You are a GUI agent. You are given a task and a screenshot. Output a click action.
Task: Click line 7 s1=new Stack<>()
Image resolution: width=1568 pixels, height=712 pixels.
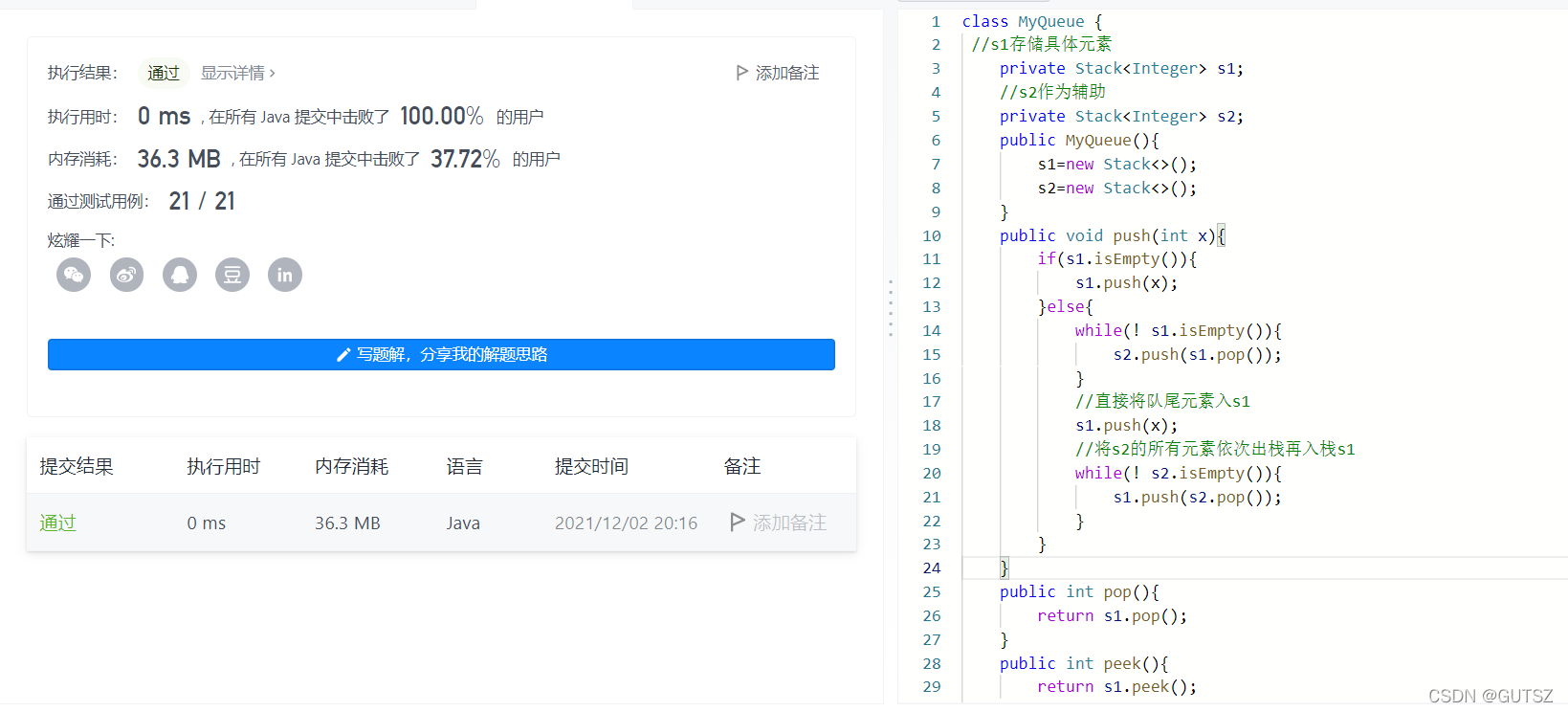(1116, 164)
